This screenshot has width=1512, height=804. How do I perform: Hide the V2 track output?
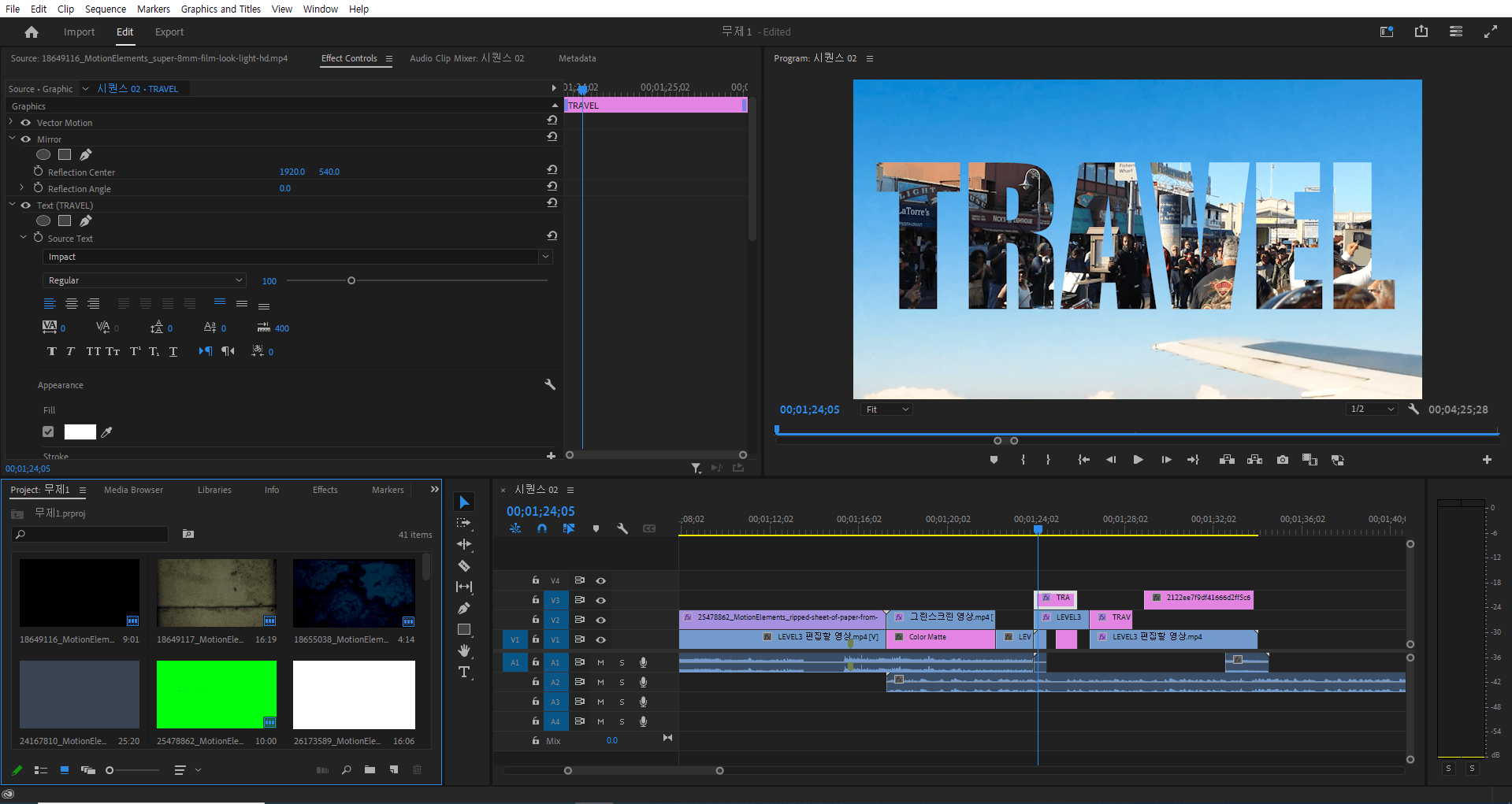(601, 620)
